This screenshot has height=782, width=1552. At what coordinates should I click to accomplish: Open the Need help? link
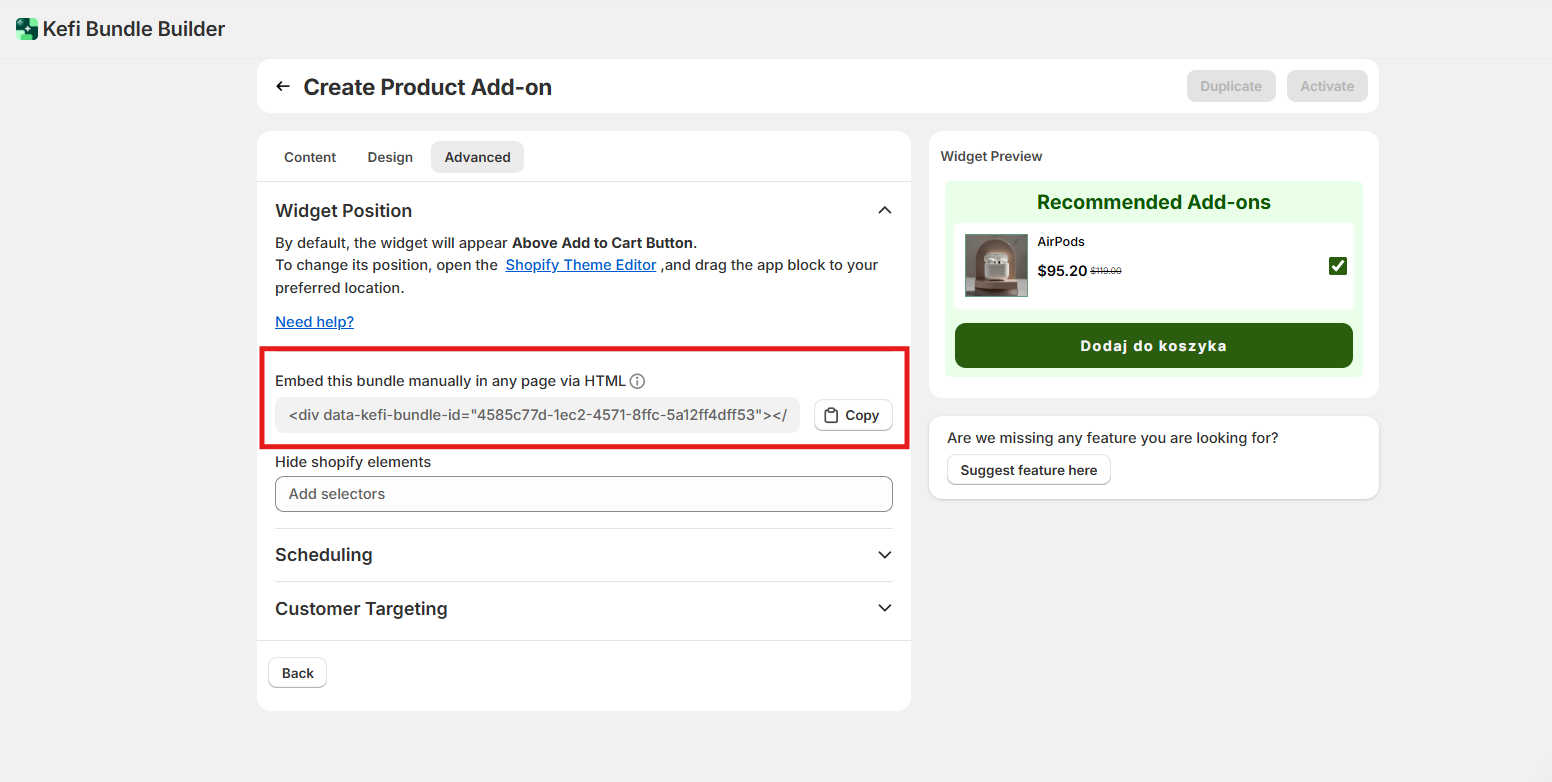tap(314, 322)
